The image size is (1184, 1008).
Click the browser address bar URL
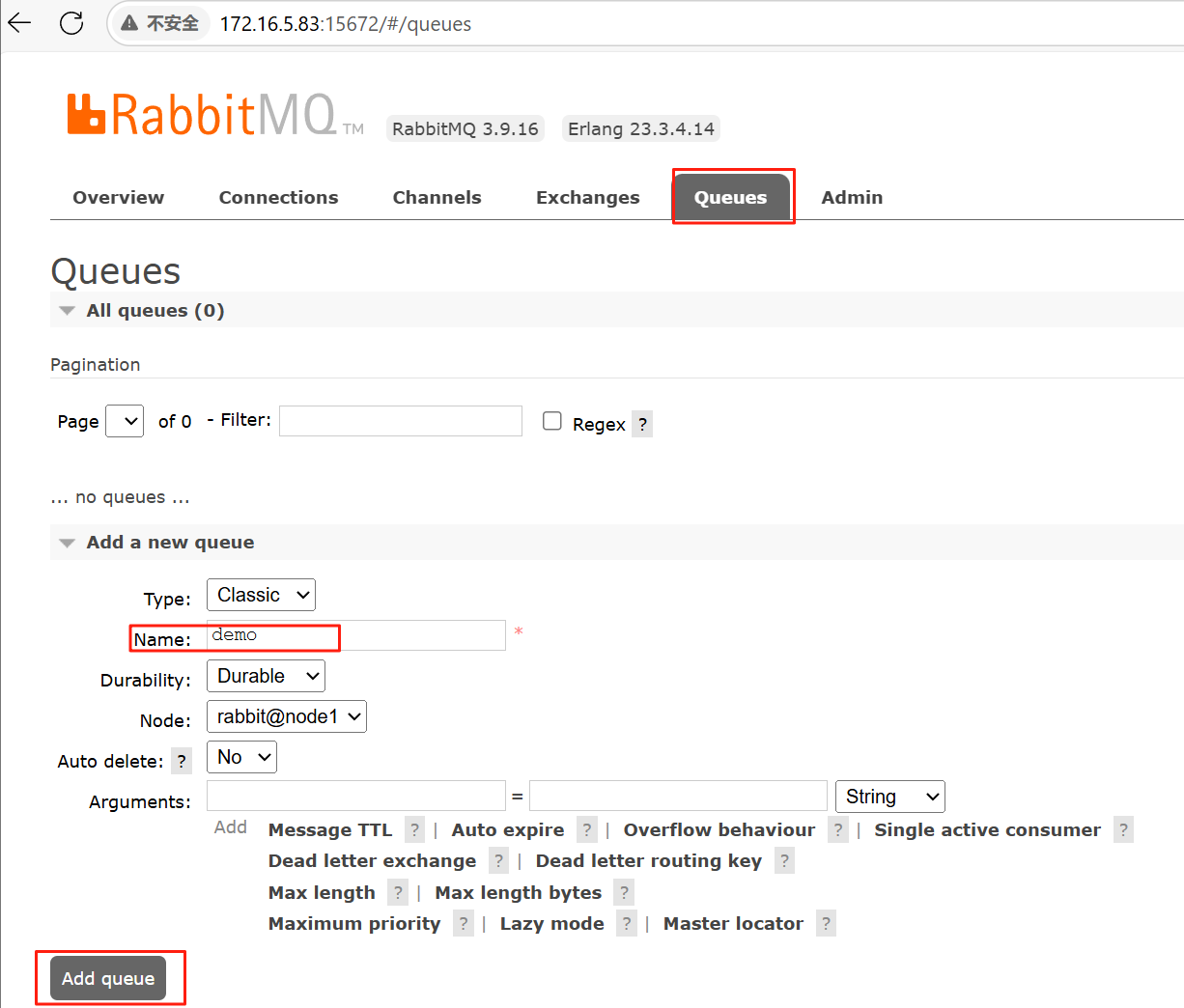coord(346,24)
